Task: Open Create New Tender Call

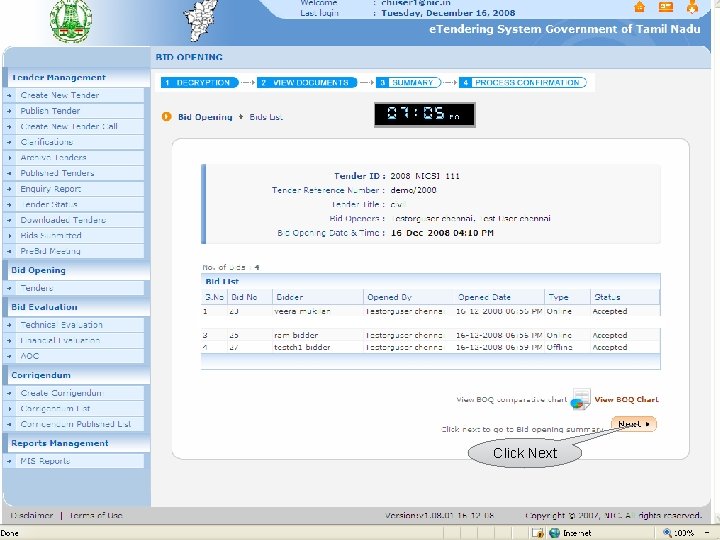Action: click(x=69, y=126)
